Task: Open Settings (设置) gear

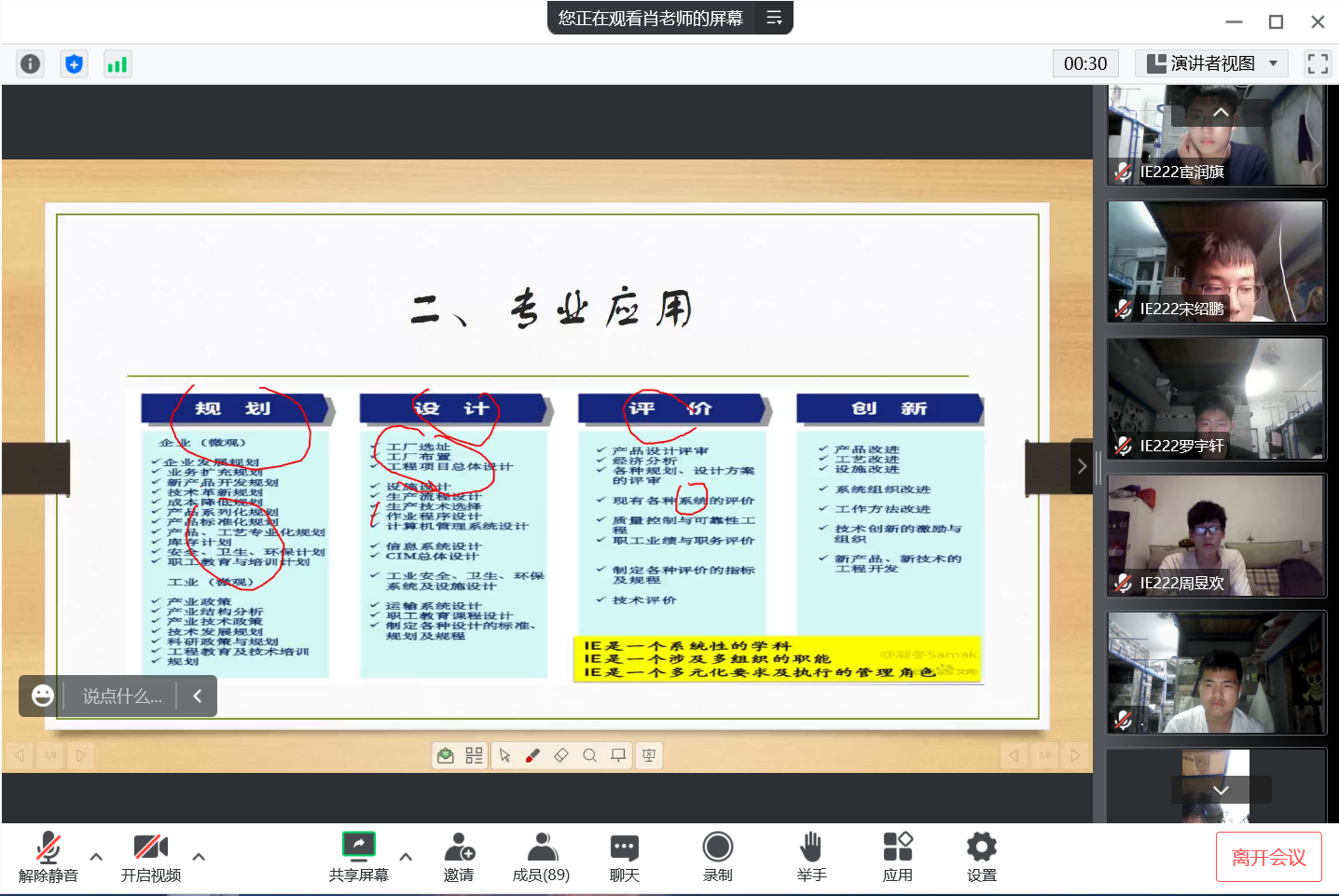Action: coord(981,856)
